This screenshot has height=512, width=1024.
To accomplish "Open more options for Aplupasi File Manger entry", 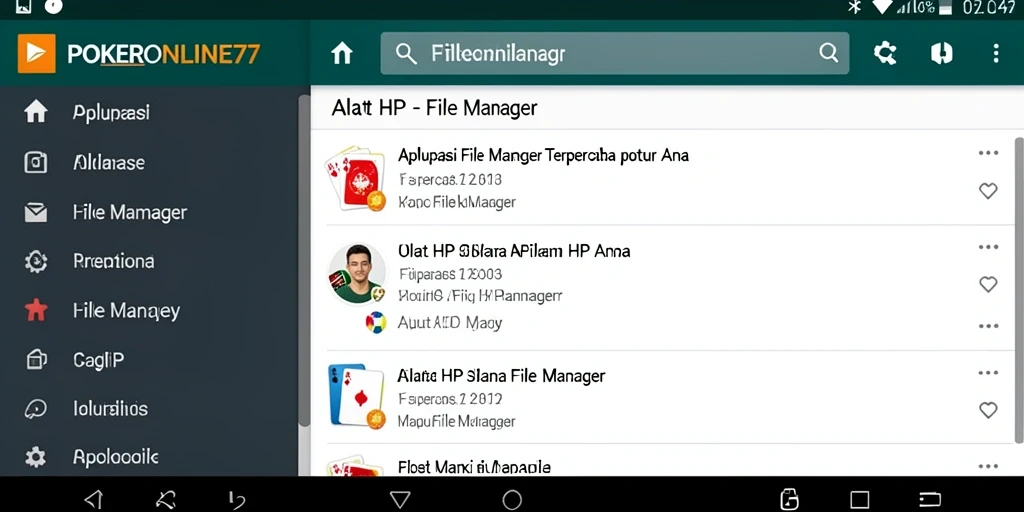I will (x=988, y=153).
